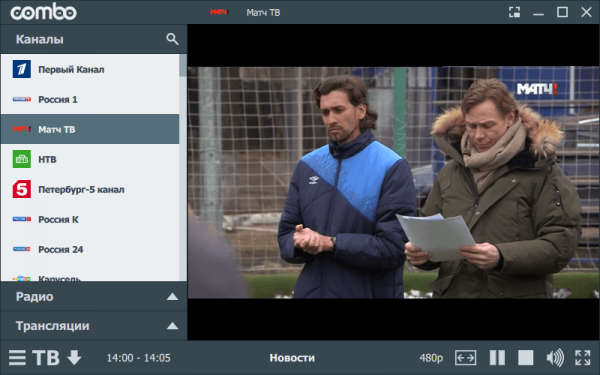Image resolution: width=600 pixels, height=375 pixels.
Task: Open Петербург-5 канал
Action: click(x=90, y=189)
